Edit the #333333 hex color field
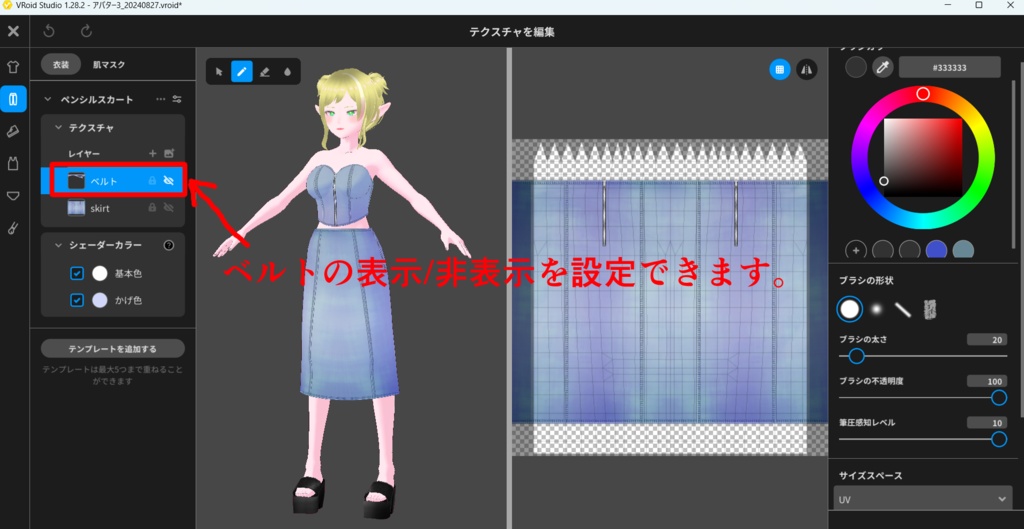 click(x=950, y=67)
